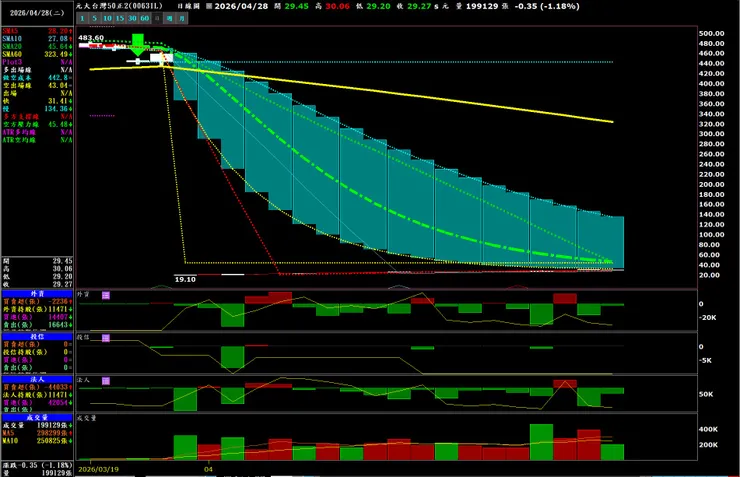
Task: Click the MA10 250825張 volume row
Action: tap(37, 441)
